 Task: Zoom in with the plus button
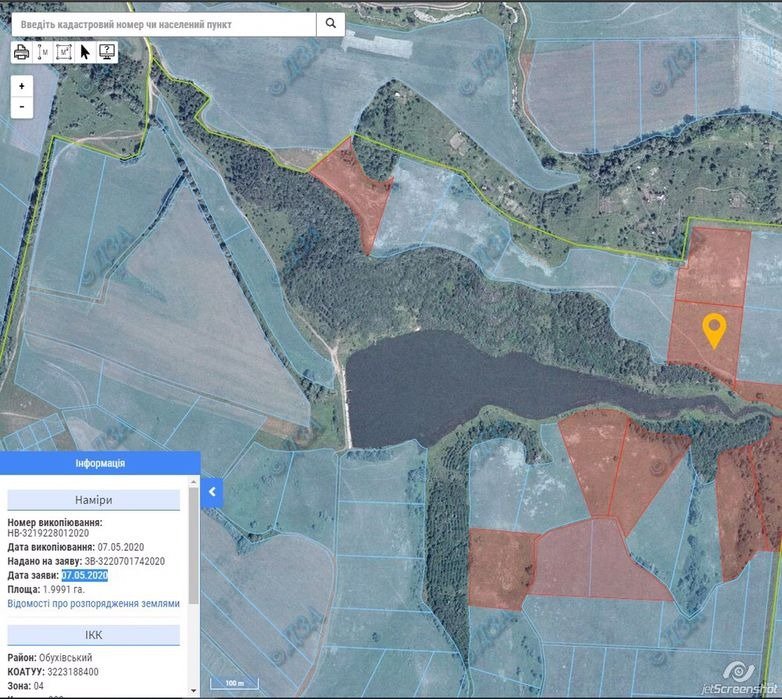coord(22,86)
